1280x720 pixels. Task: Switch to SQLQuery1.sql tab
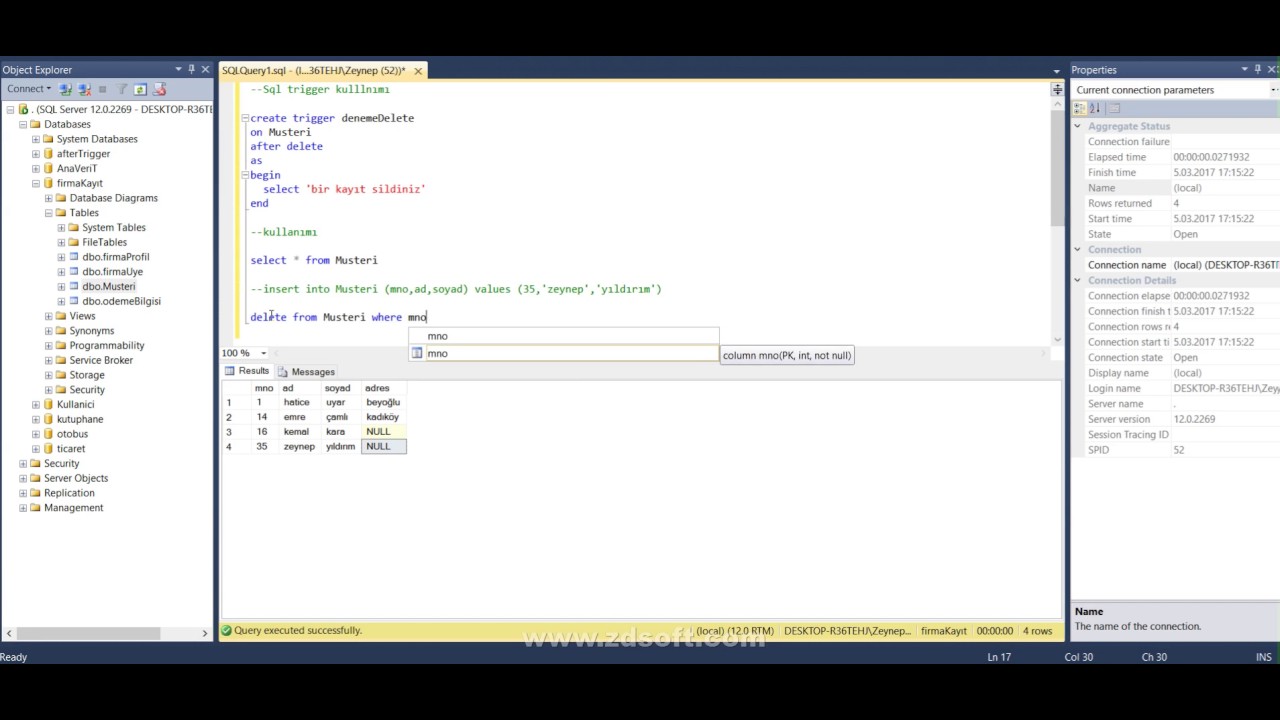(313, 70)
